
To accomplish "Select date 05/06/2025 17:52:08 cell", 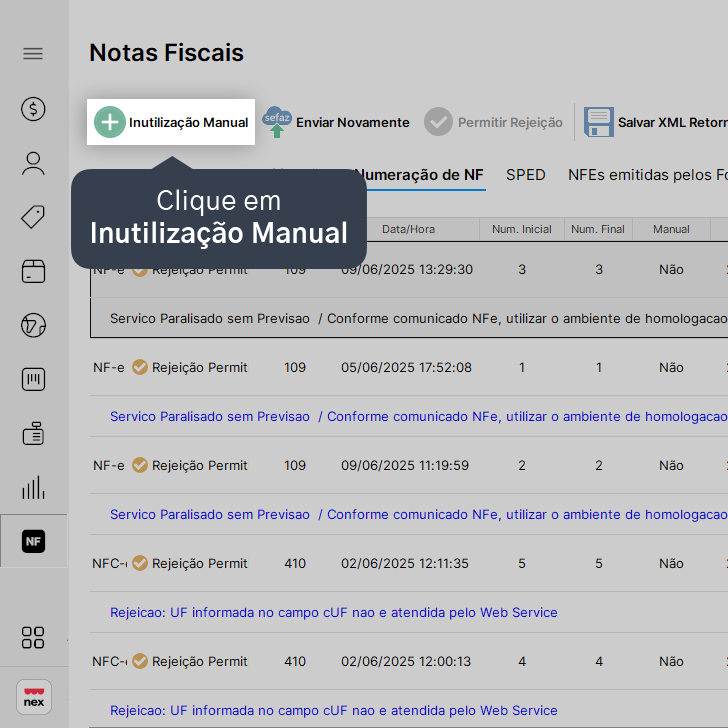I will point(406,367).
